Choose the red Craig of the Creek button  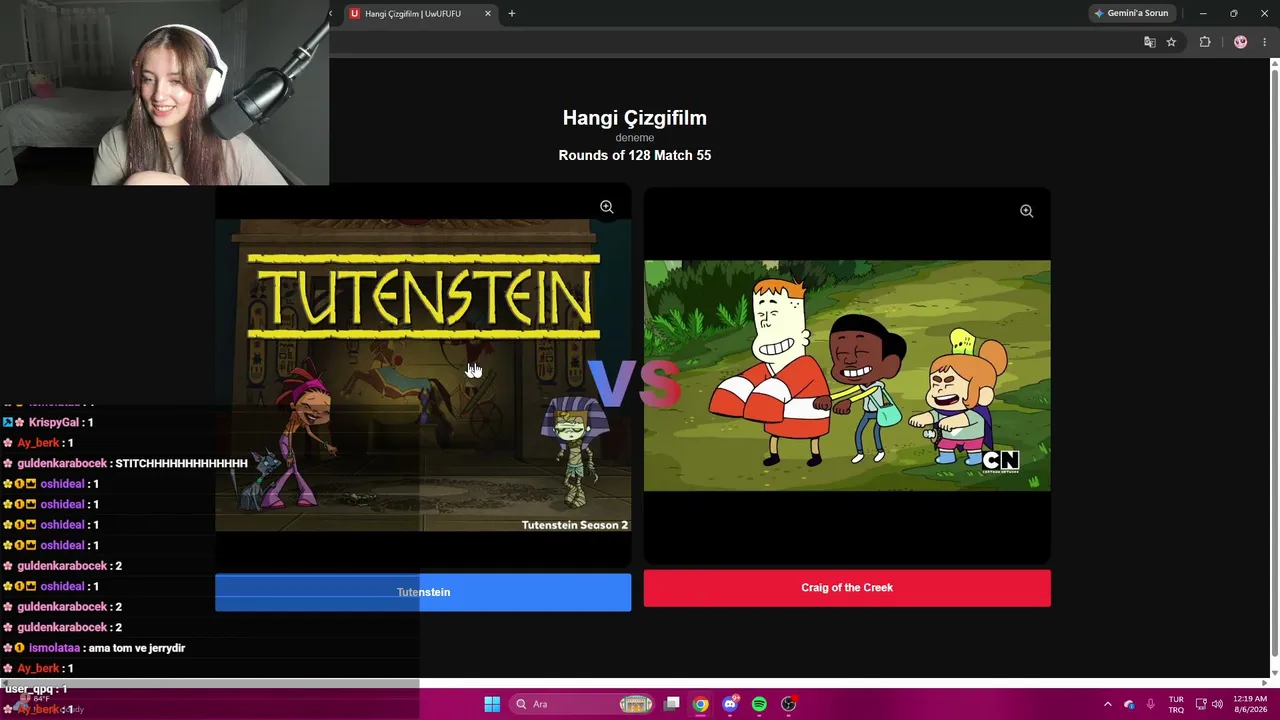[x=847, y=588]
